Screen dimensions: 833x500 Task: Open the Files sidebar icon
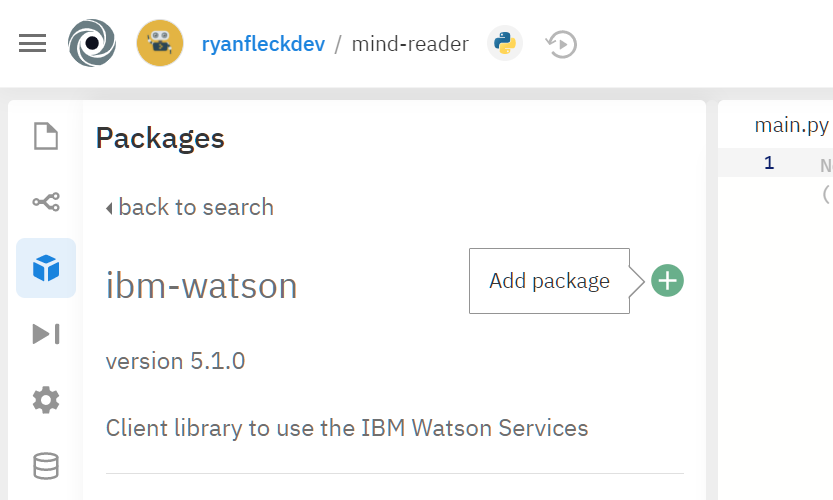pyautogui.click(x=46, y=136)
